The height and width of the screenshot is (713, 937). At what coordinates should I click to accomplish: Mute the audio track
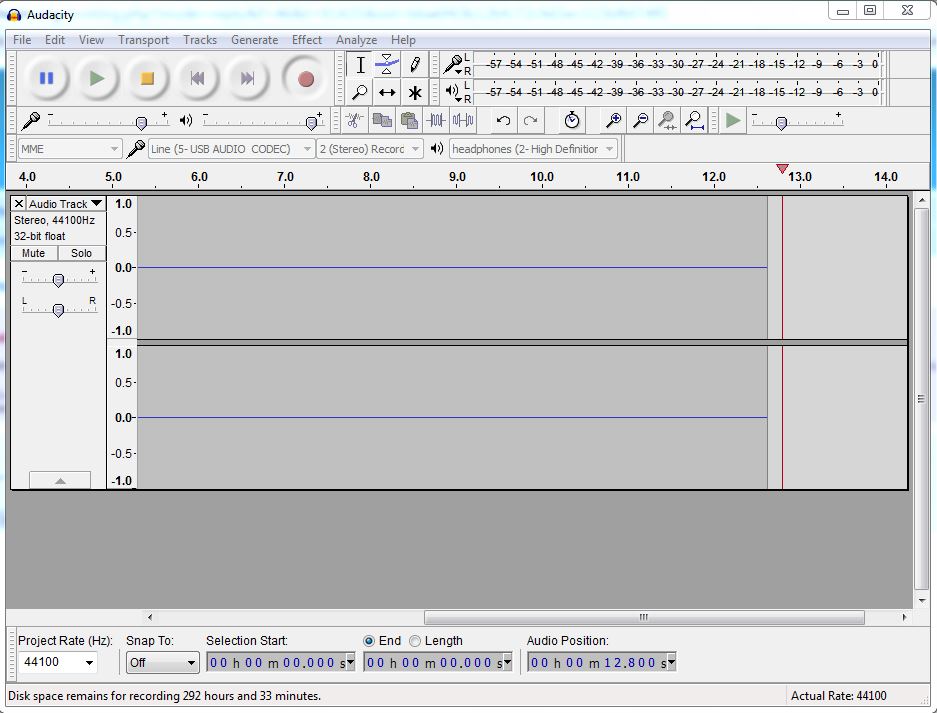(33, 253)
